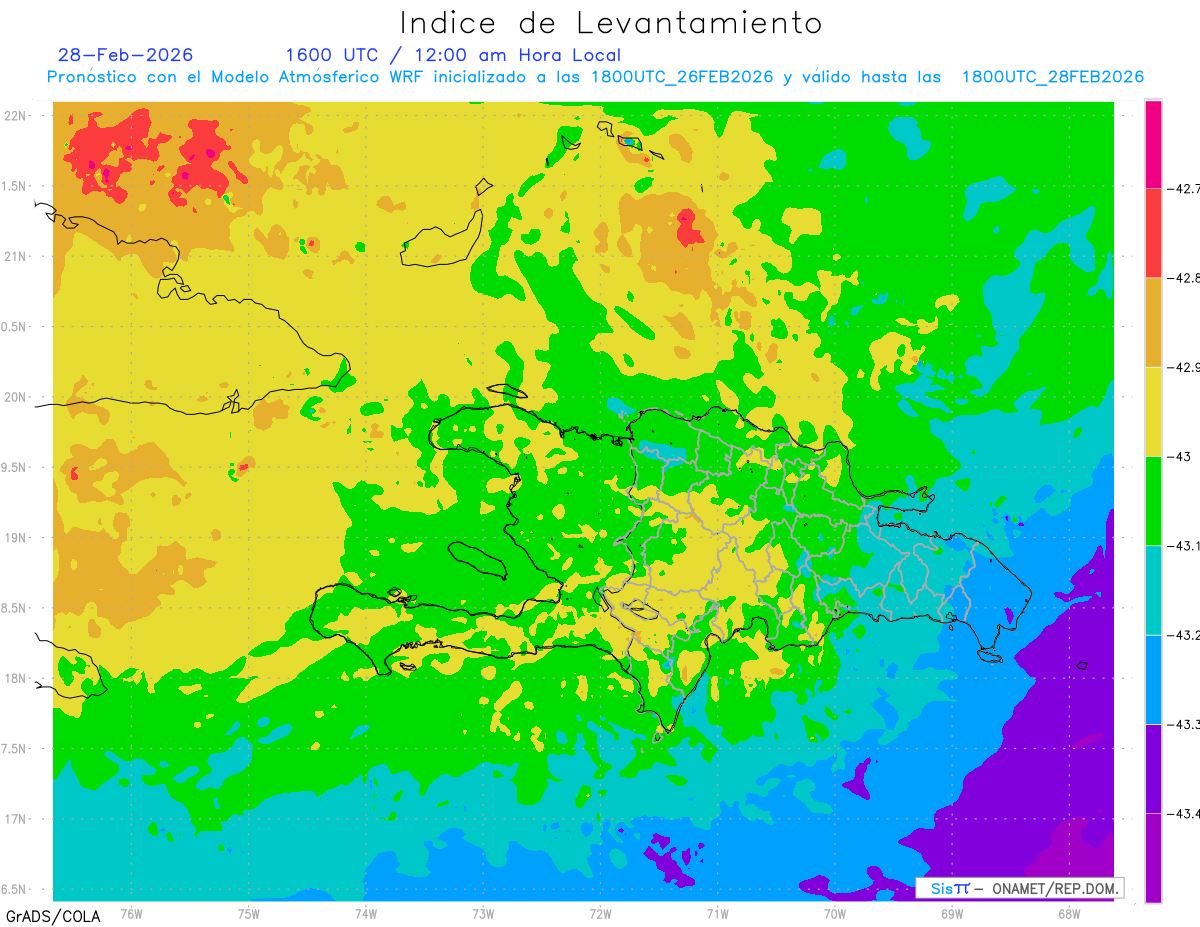
Task: Click the '1800UTC_28FEB2026' valid-until time text
Action: 1053,77
